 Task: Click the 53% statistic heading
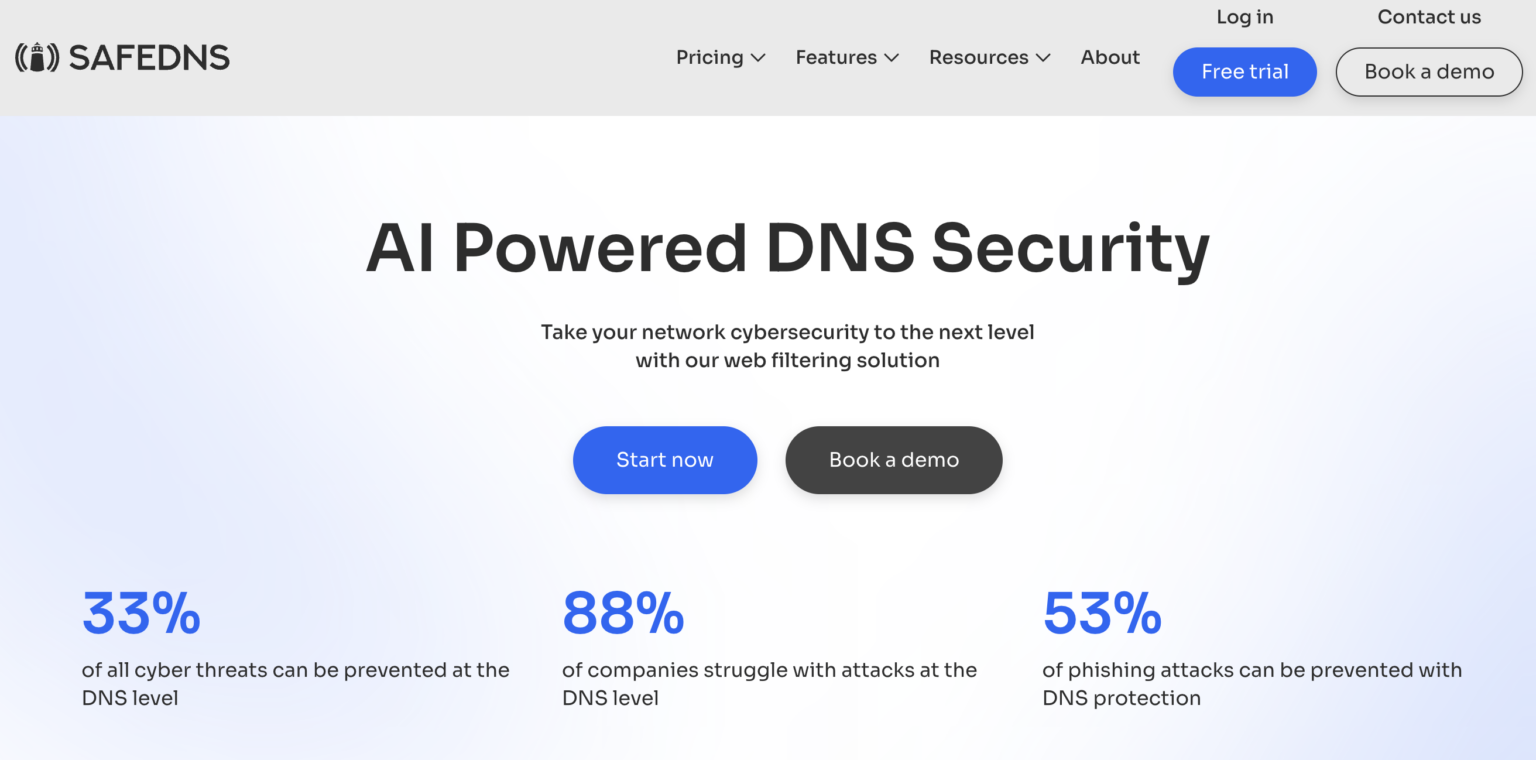(x=1100, y=612)
